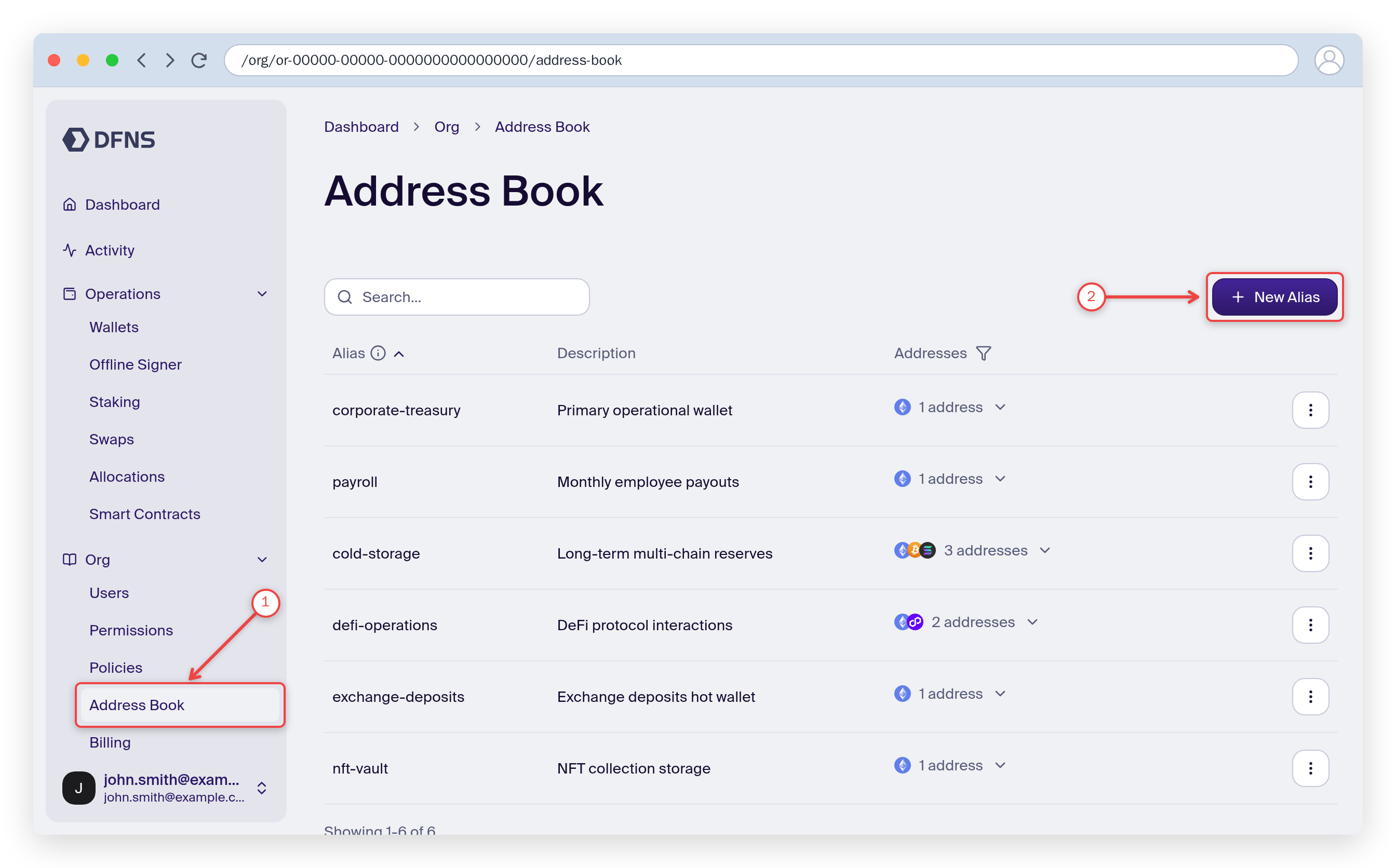Collapse the Operations sidebar section chevron
Image resolution: width=1396 pixels, height=868 pixels.
click(262, 294)
